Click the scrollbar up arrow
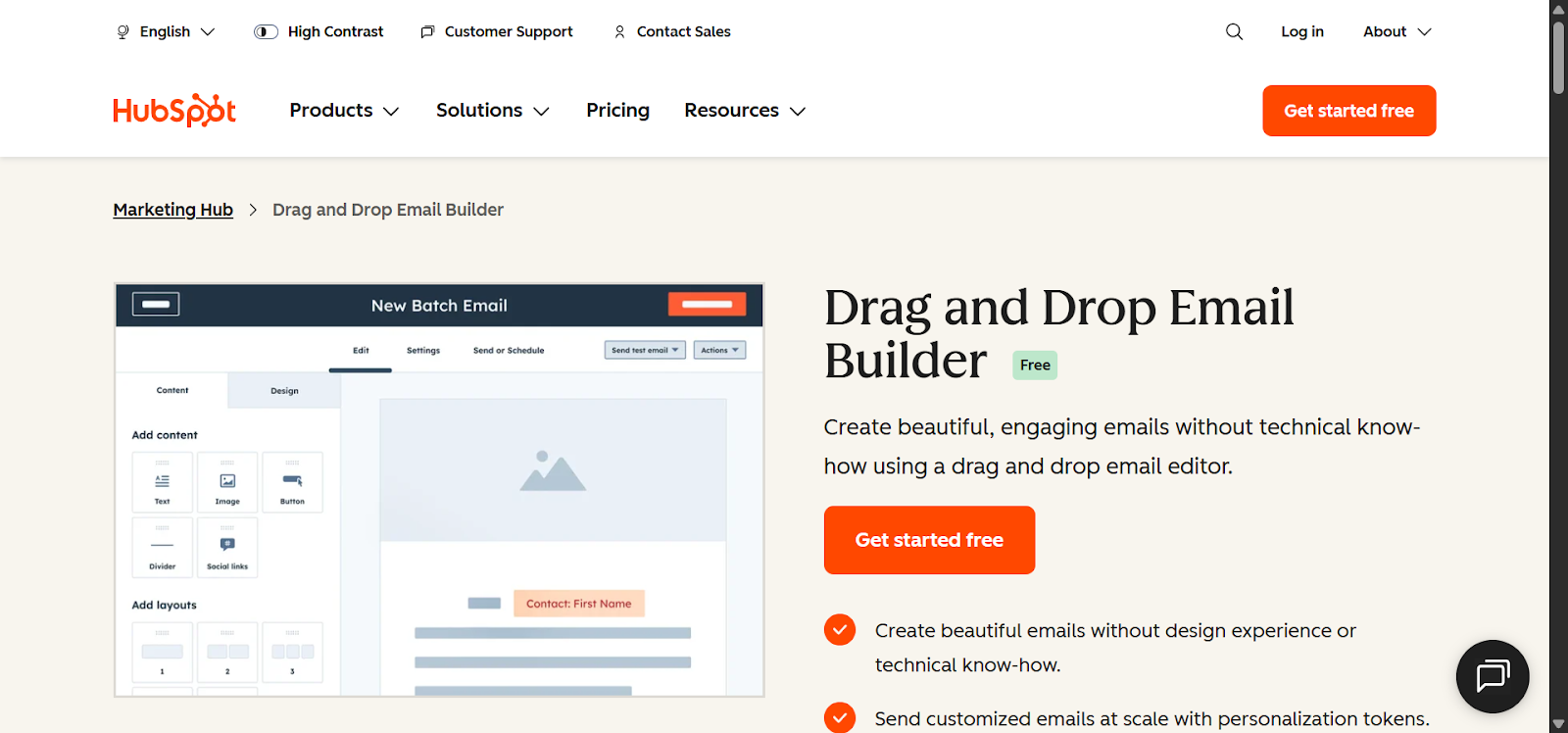 (x=1558, y=9)
